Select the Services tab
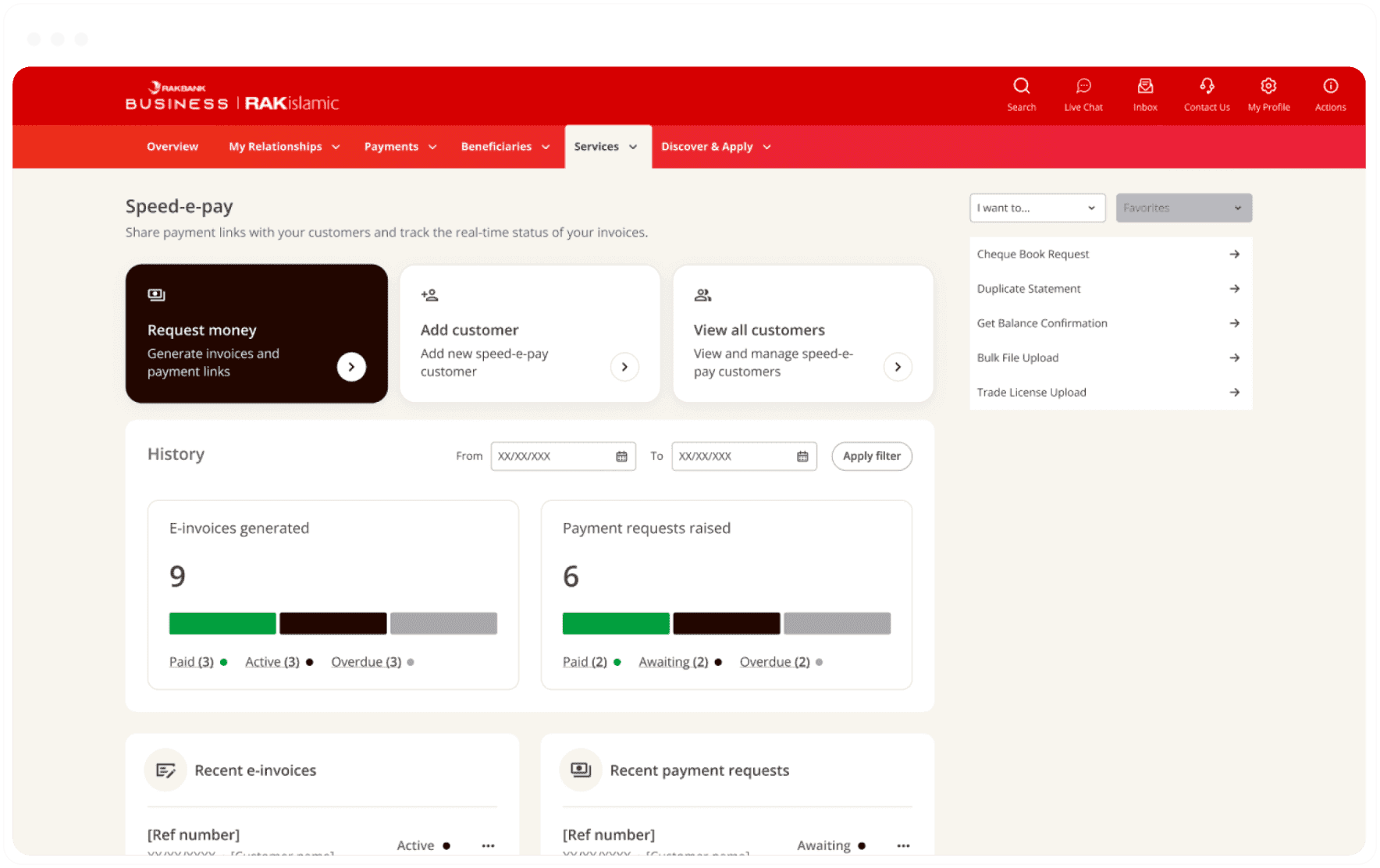 pyautogui.click(x=607, y=147)
